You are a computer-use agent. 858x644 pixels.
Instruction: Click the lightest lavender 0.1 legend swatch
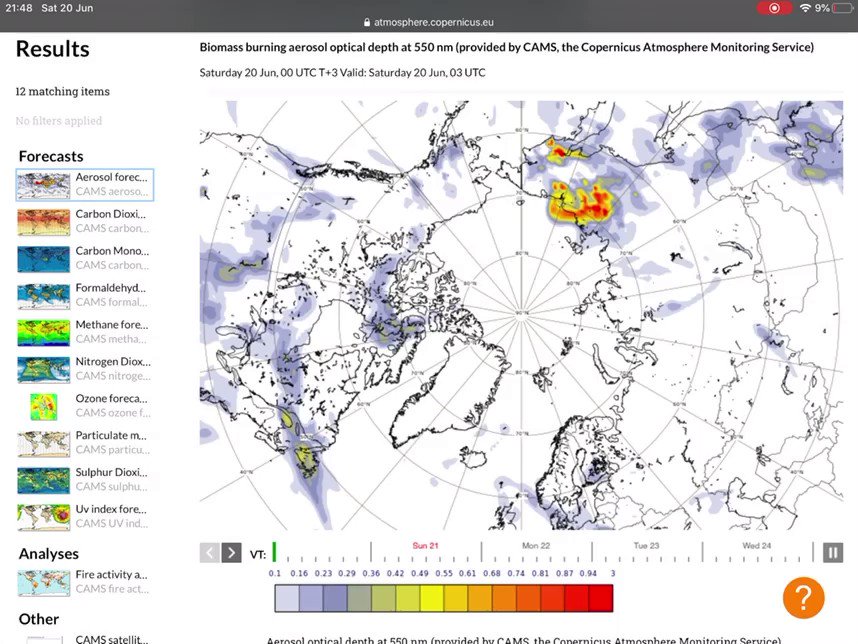[287, 597]
